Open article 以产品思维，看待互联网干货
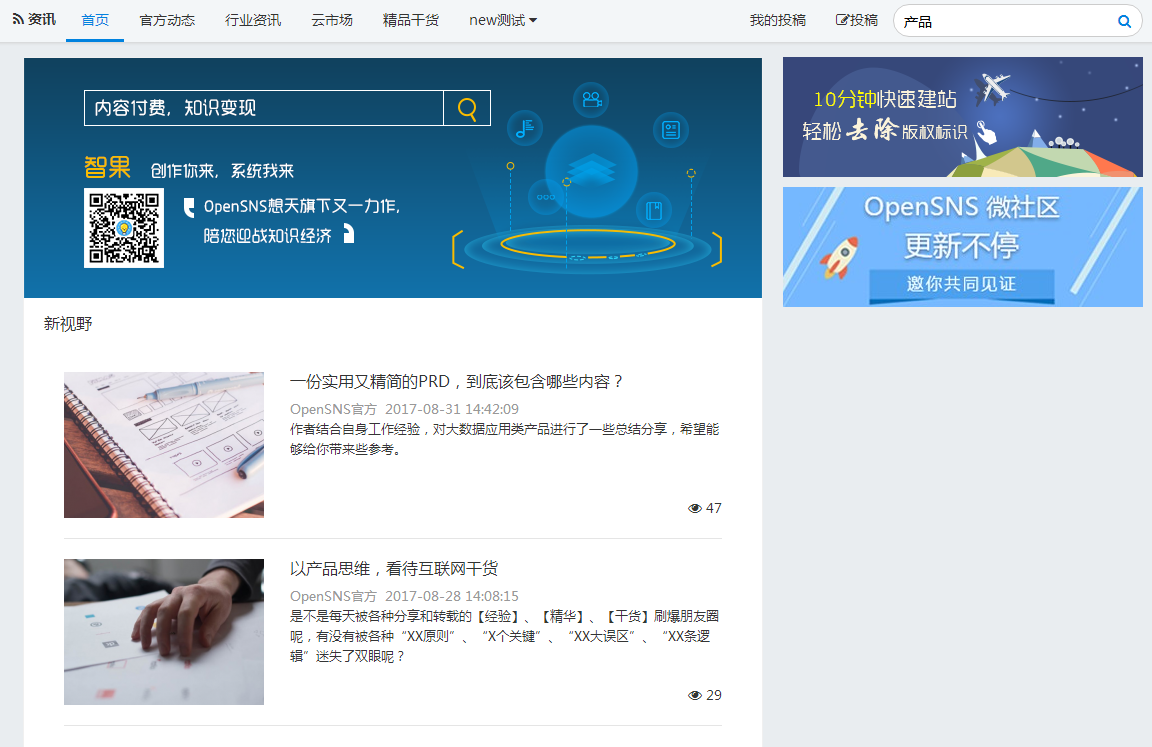1152x747 pixels. [x=394, y=569]
